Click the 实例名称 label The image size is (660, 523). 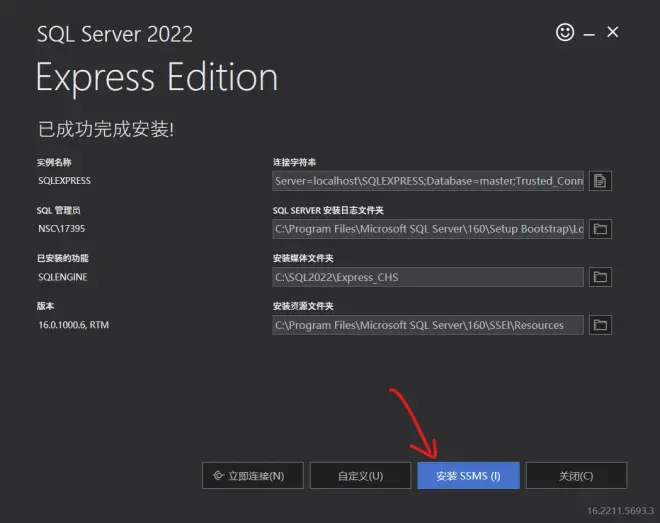[54, 162]
